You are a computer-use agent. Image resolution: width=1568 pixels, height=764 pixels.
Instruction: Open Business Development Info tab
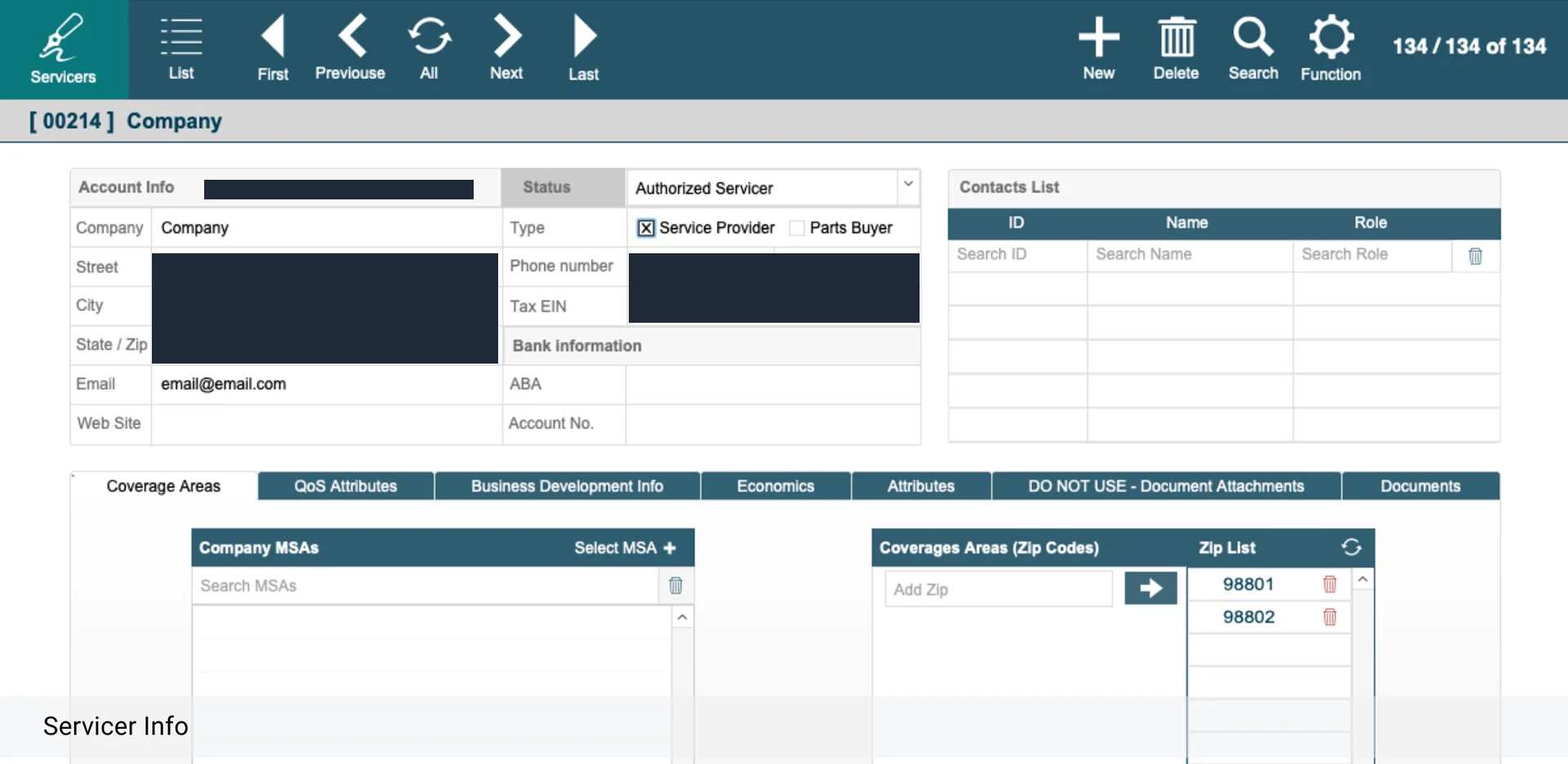point(567,486)
